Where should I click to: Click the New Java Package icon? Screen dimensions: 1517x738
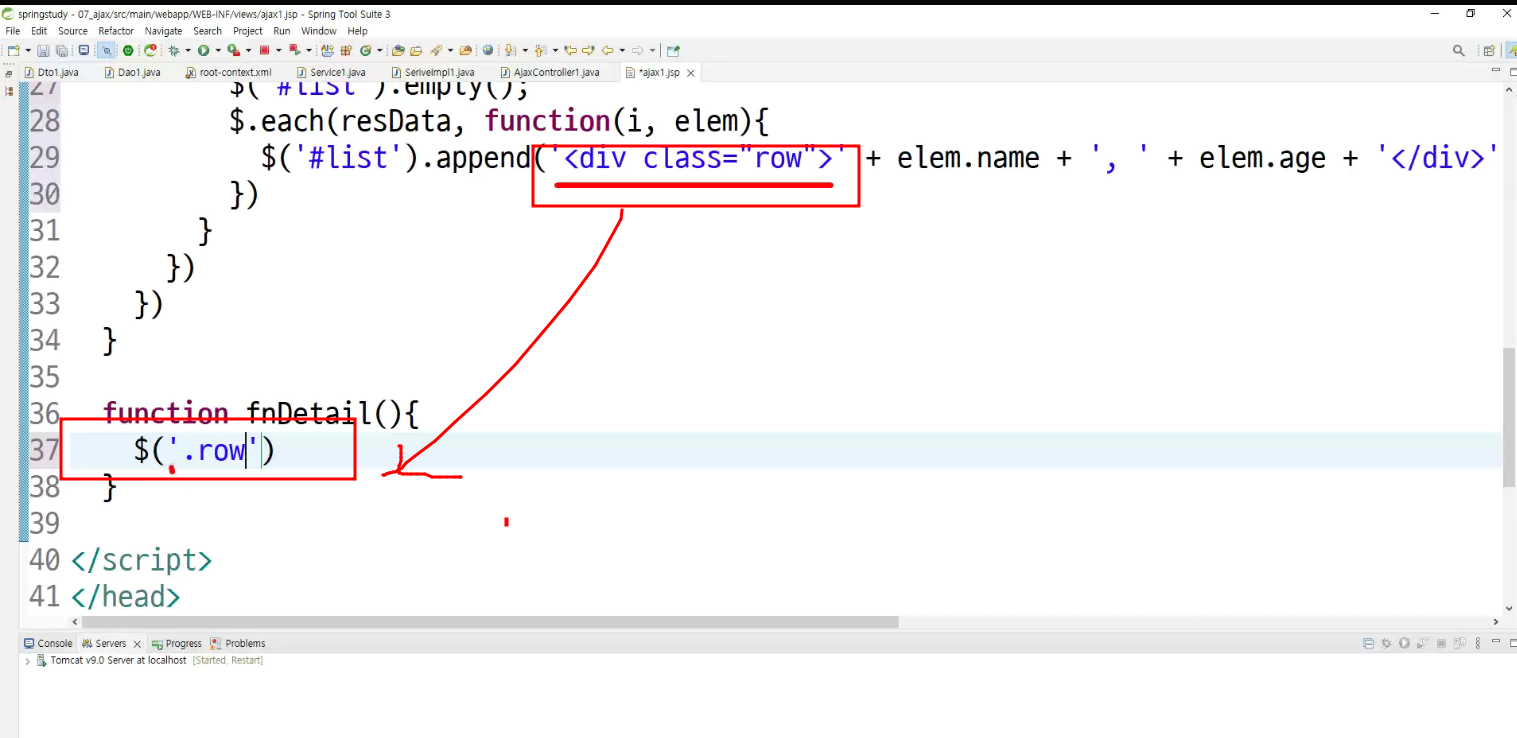click(x=346, y=50)
